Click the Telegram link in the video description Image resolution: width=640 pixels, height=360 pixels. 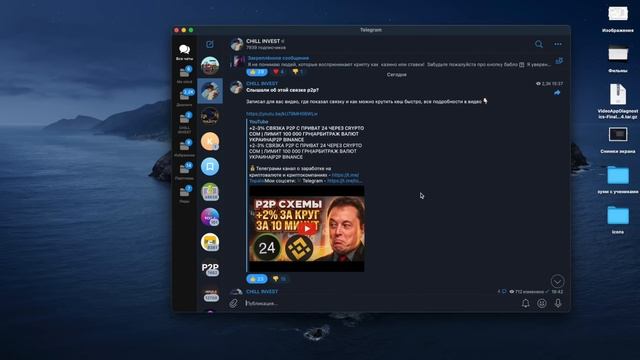[x=344, y=180]
